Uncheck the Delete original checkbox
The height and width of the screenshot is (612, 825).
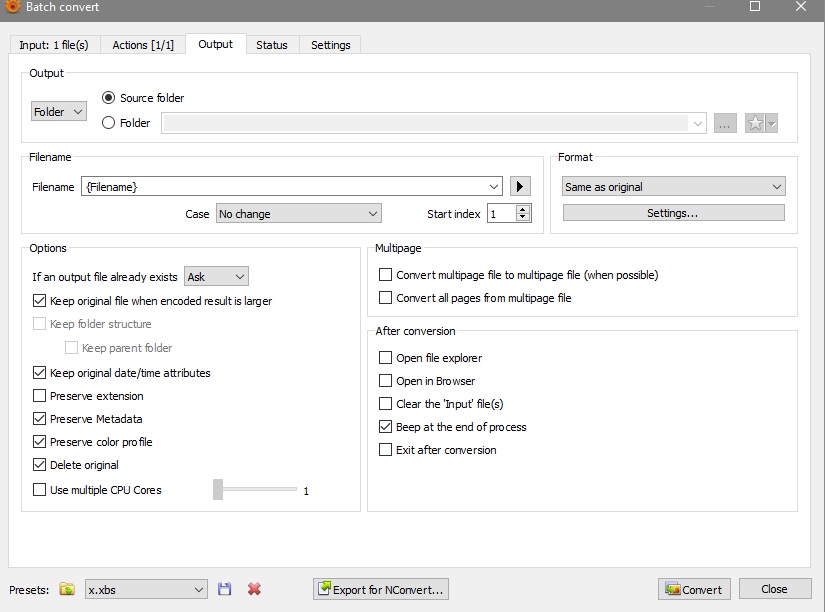(40, 465)
